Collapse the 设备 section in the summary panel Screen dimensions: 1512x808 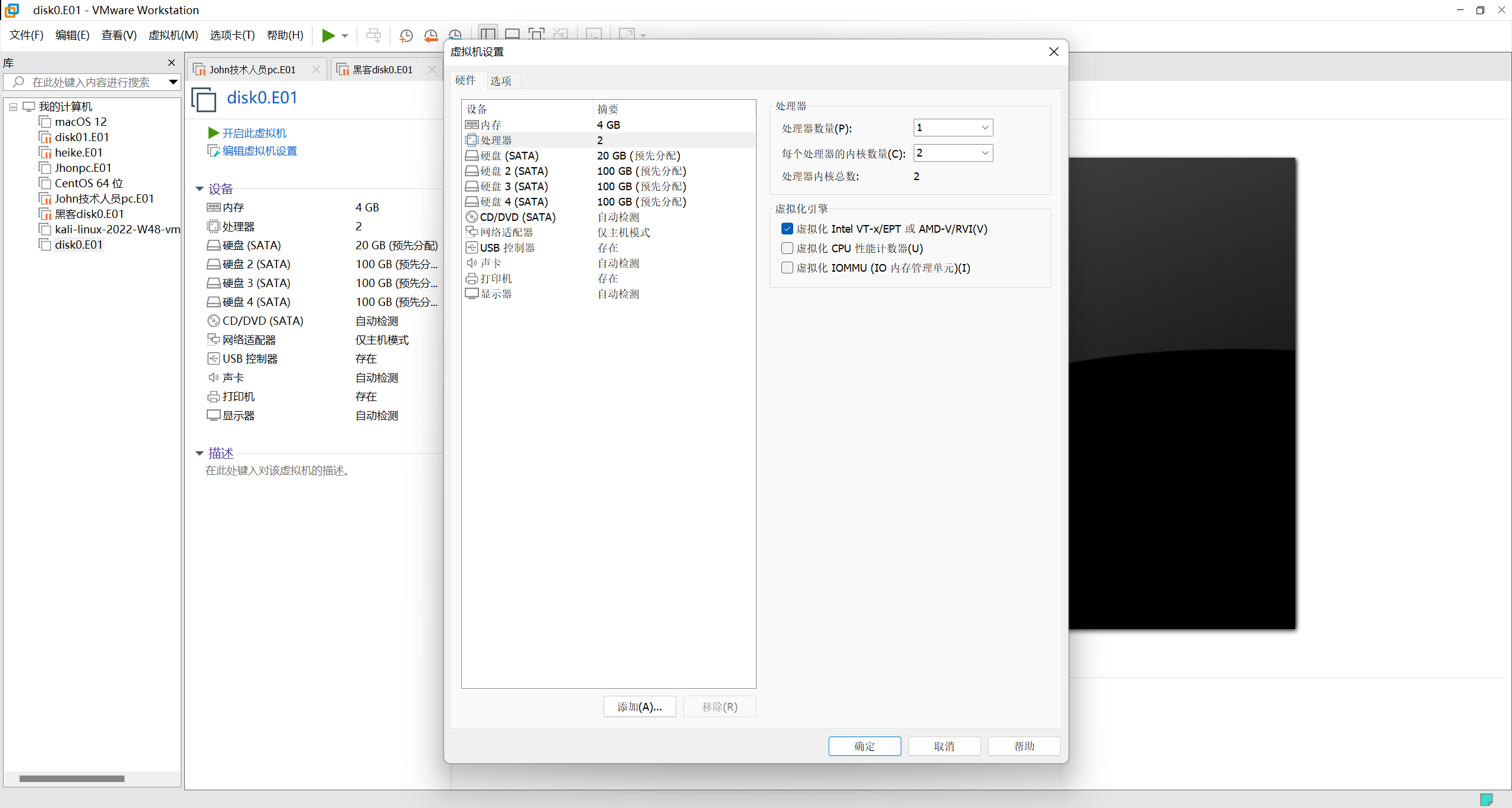200,188
